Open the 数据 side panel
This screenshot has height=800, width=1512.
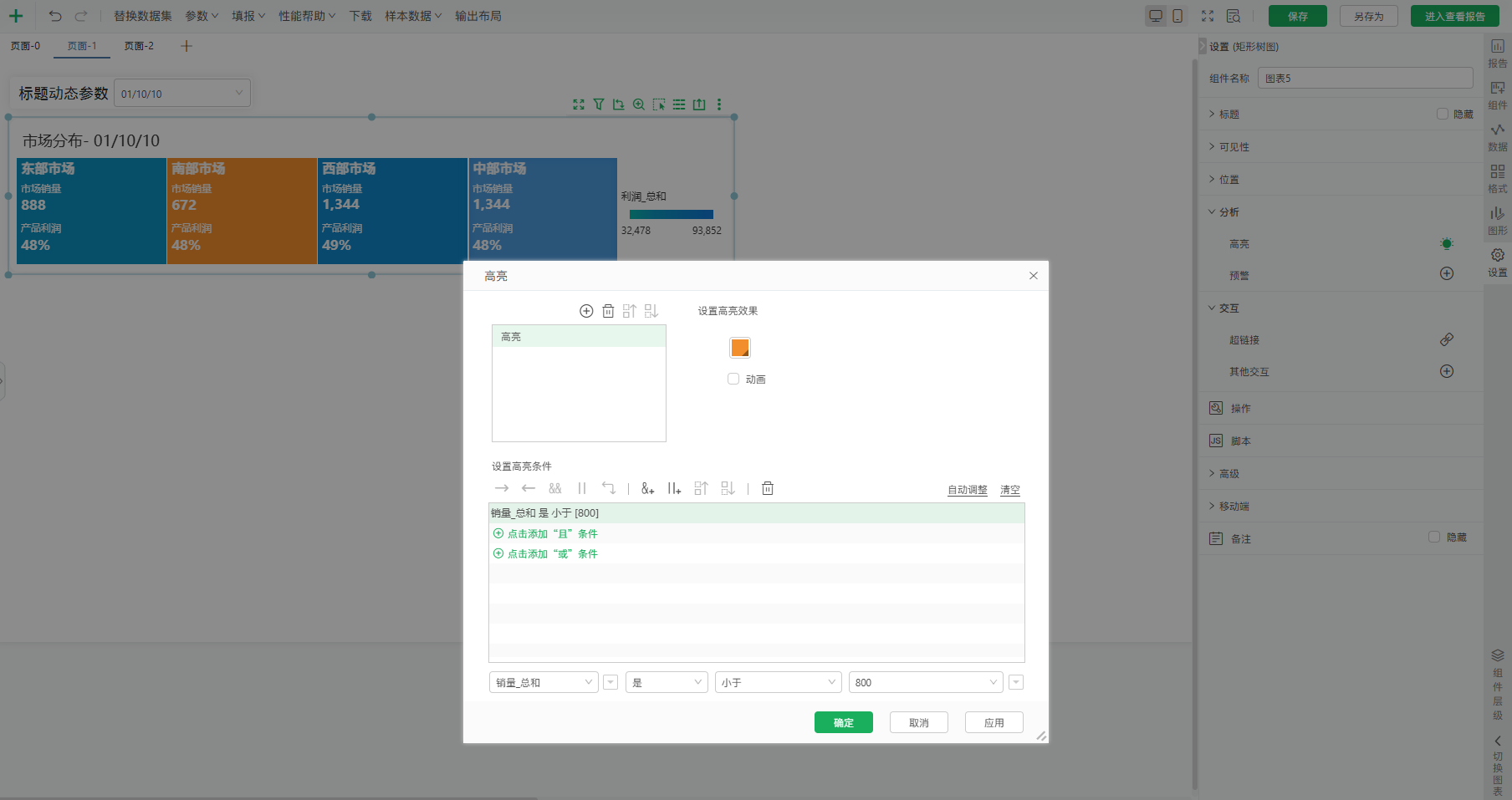click(x=1497, y=135)
